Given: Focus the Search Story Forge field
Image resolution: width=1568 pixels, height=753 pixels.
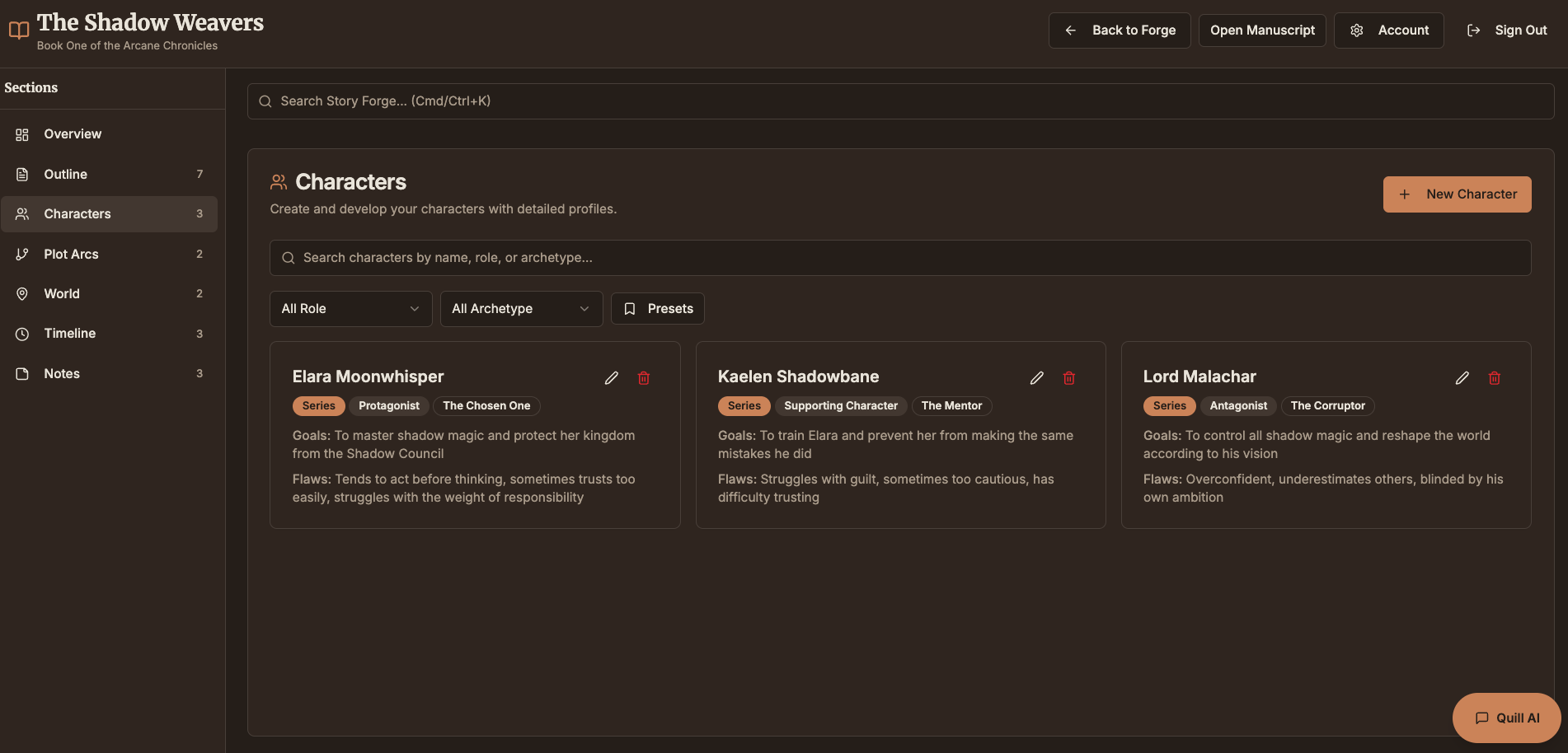Looking at the screenshot, I should click(x=901, y=101).
